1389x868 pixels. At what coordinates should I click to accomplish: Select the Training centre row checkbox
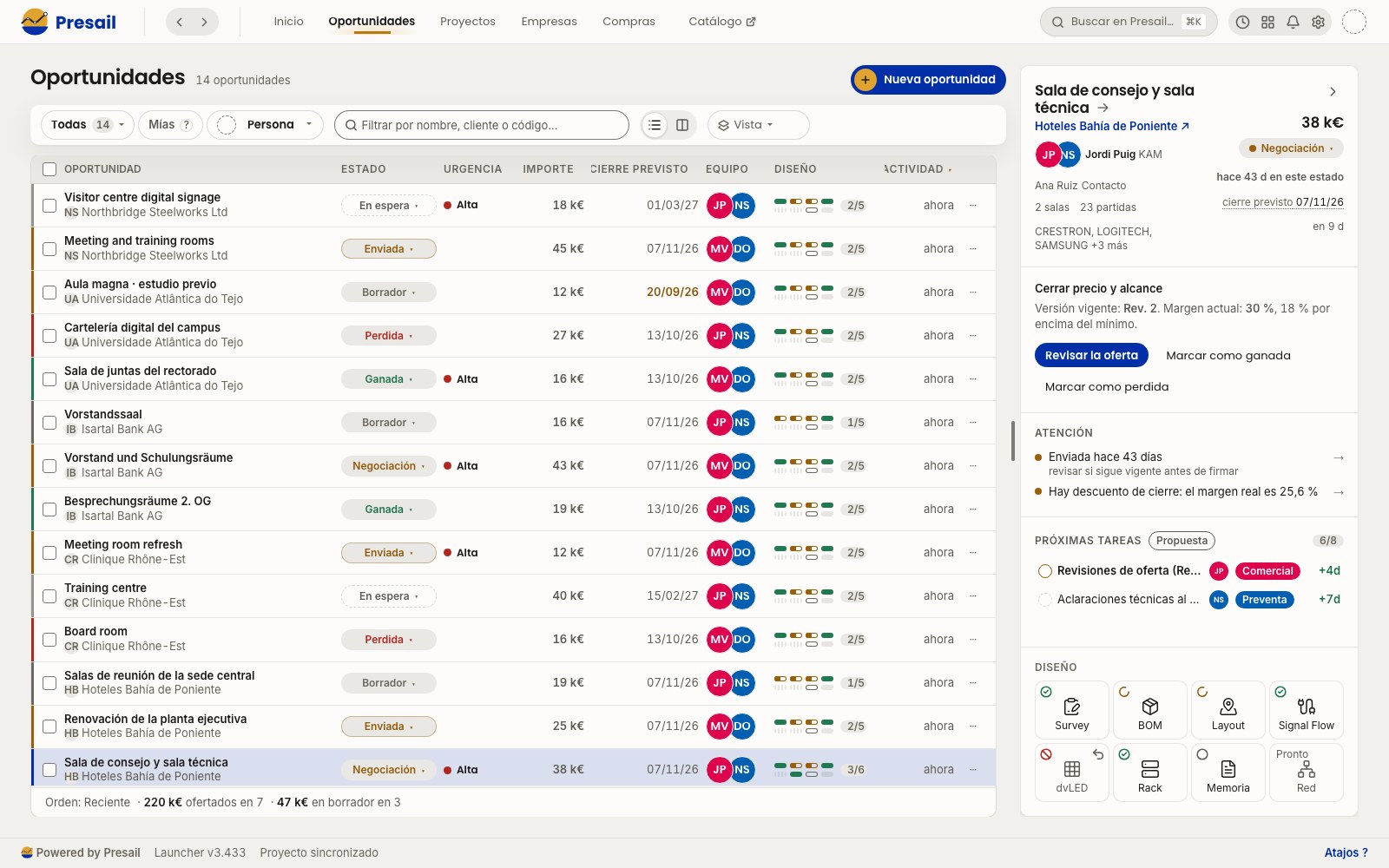(49, 596)
